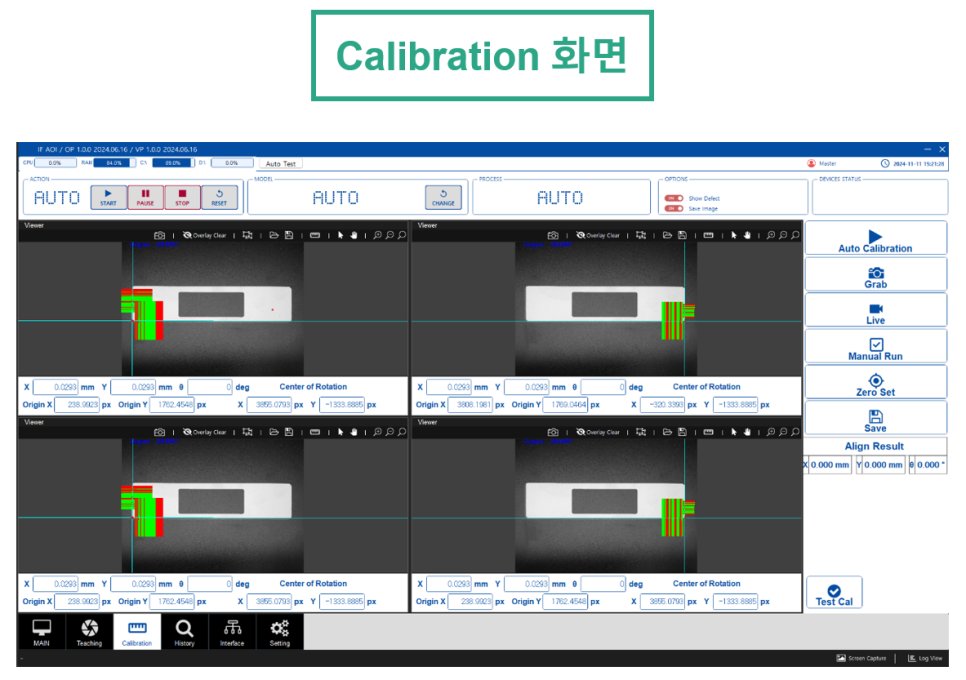Image resolution: width=966 pixels, height=680 pixels.
Task: Click Origin X field showing 3808.1981
Action: pos(470,405)
